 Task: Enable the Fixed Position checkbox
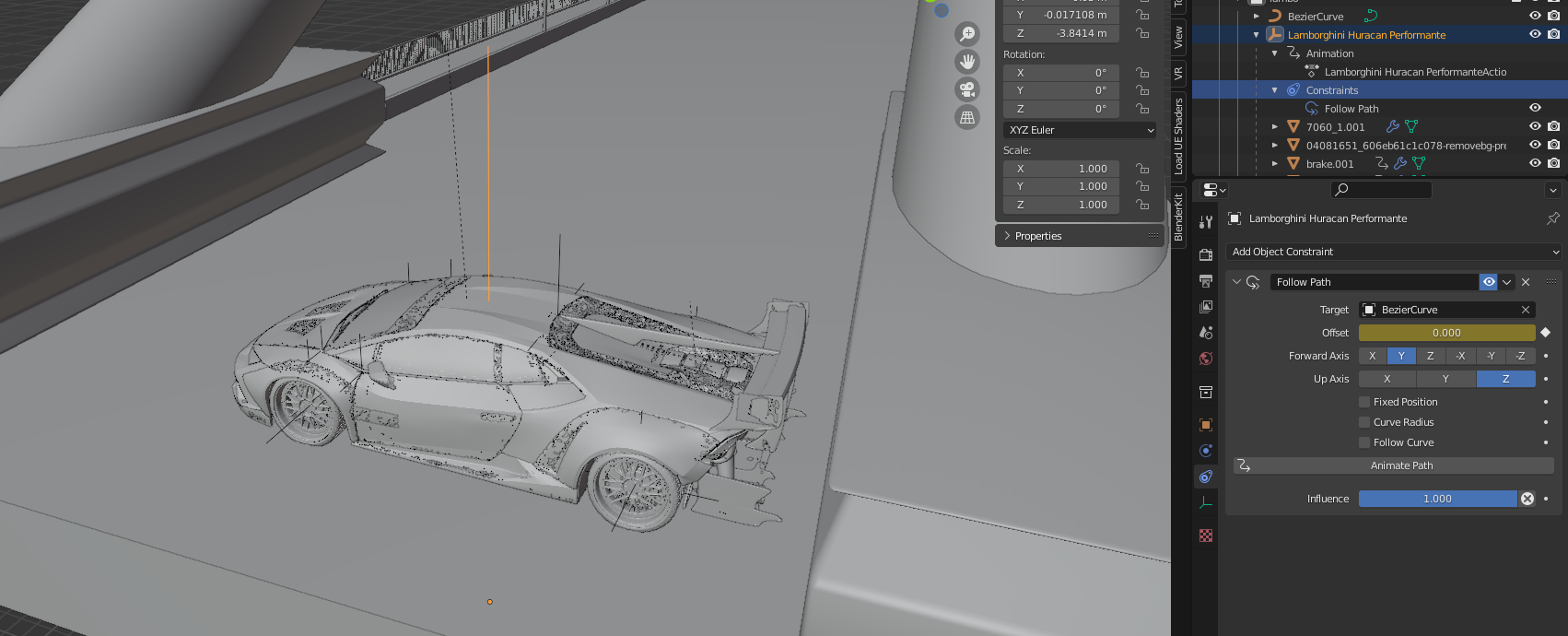[x=1364, y=402]
